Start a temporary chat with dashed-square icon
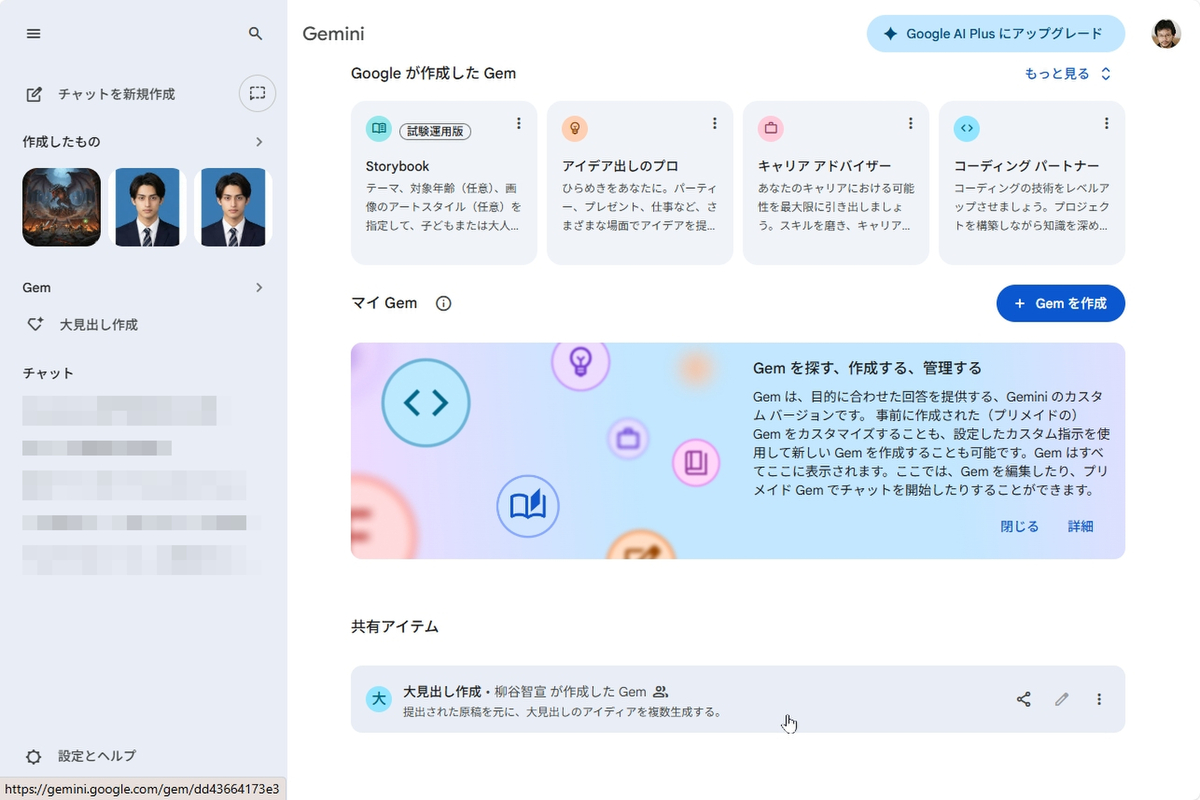 [x=257, y=93]
